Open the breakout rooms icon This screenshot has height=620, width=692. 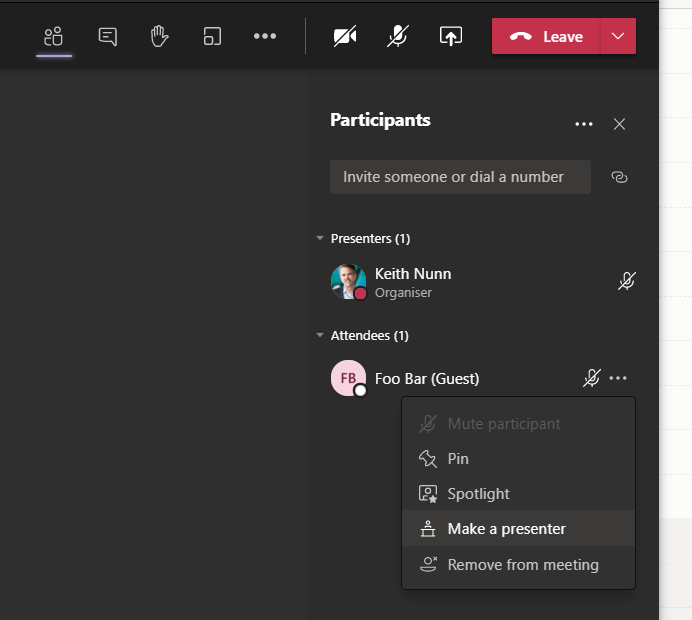212,36
